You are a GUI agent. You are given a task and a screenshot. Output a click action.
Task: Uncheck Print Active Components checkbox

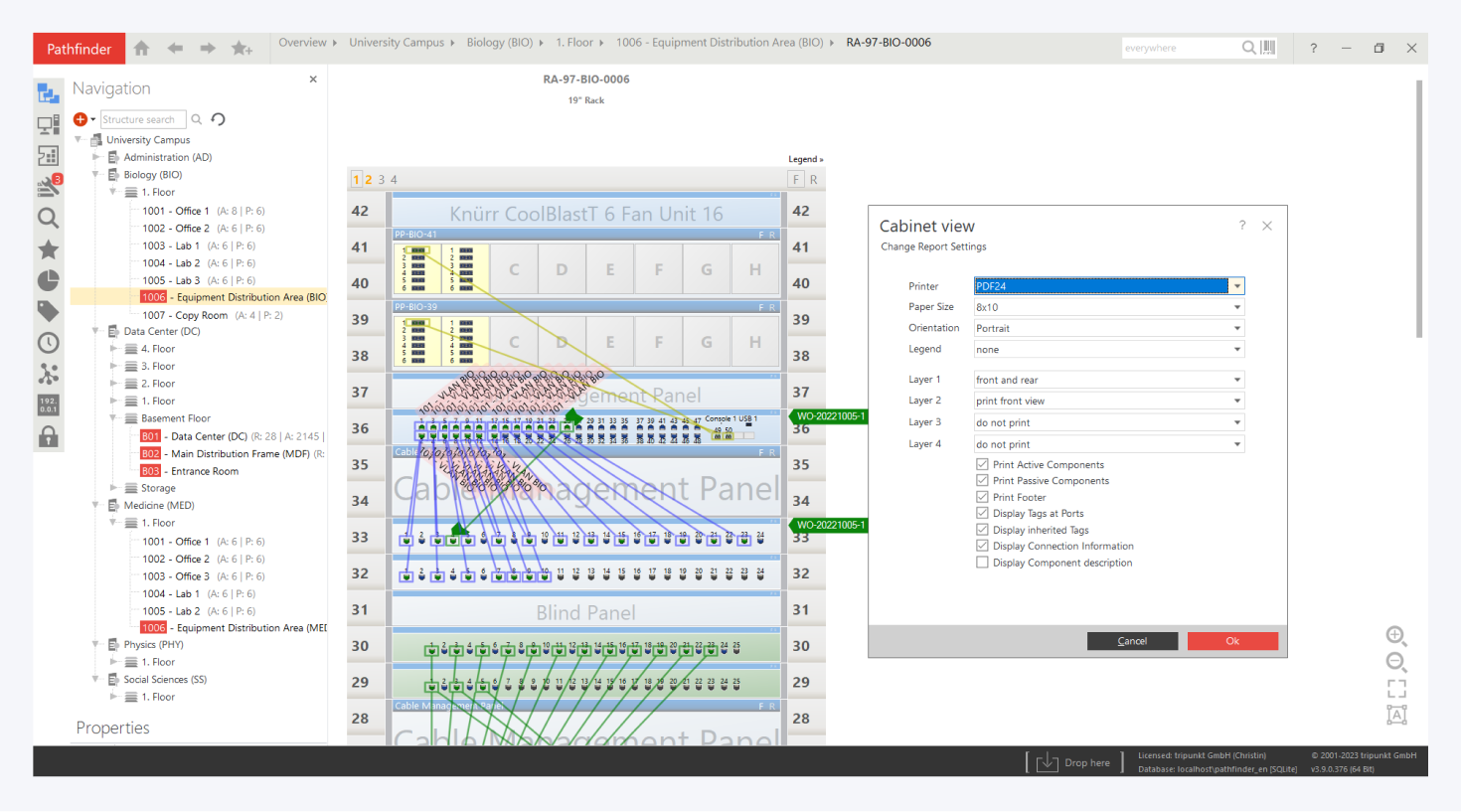click(x=982, y=464)
